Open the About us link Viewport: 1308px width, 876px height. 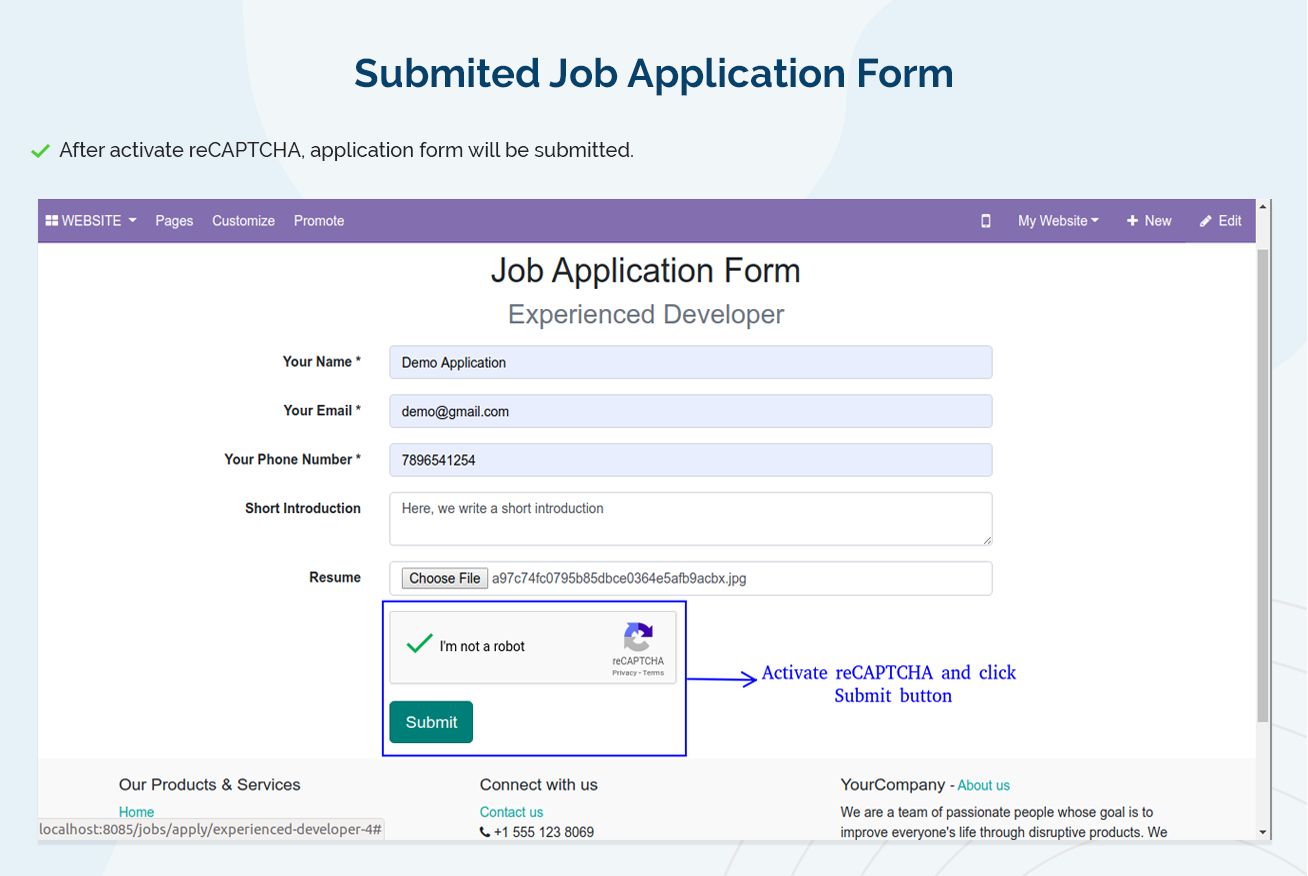click(x=984, y=786)
